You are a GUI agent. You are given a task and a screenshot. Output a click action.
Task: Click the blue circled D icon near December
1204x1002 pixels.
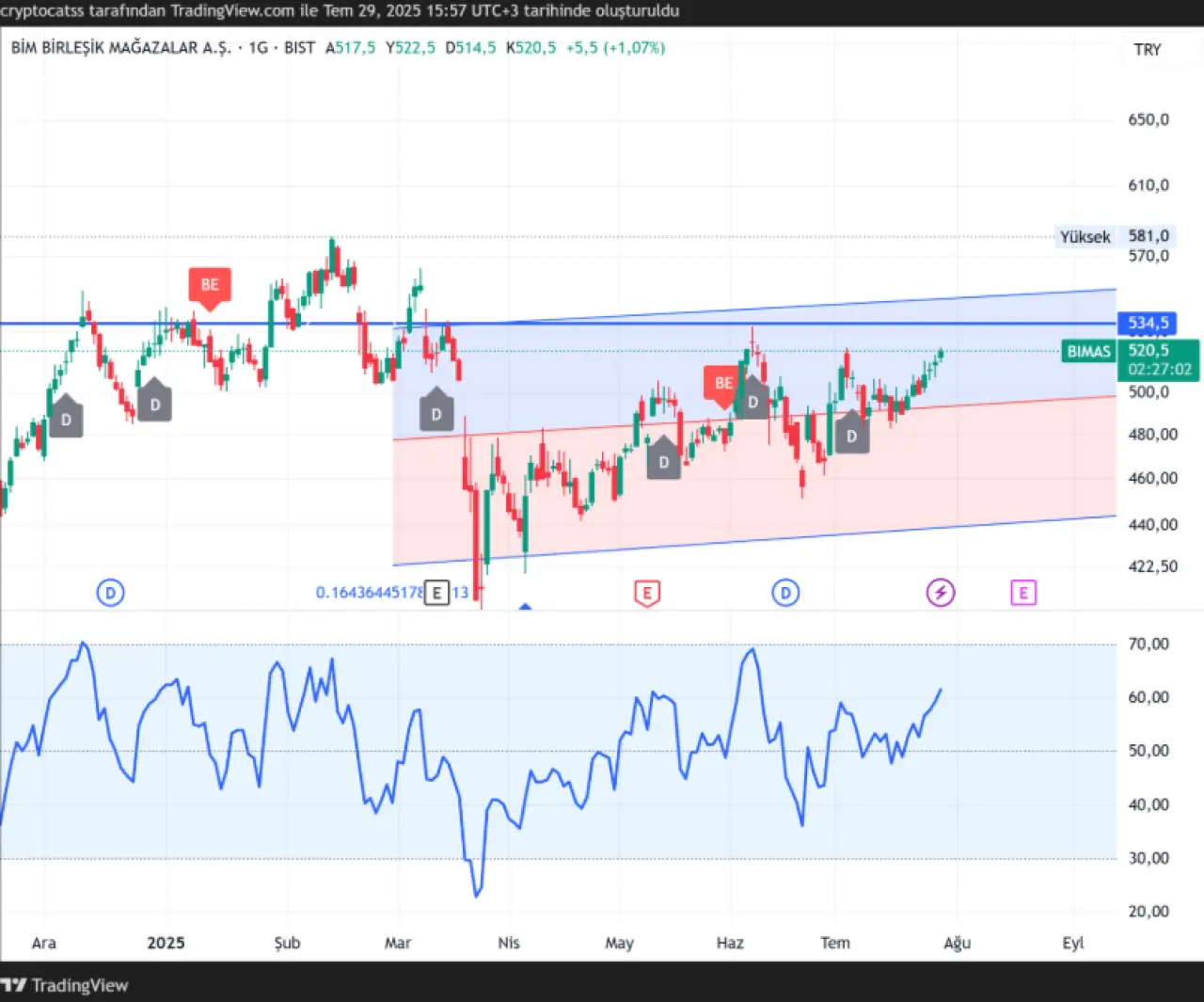tap(110, 593)
